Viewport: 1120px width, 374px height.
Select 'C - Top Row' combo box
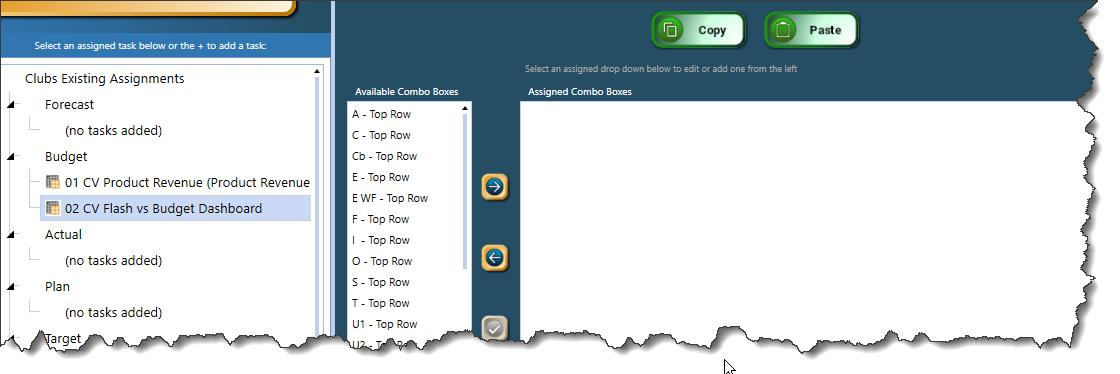[x=381, y=135]
